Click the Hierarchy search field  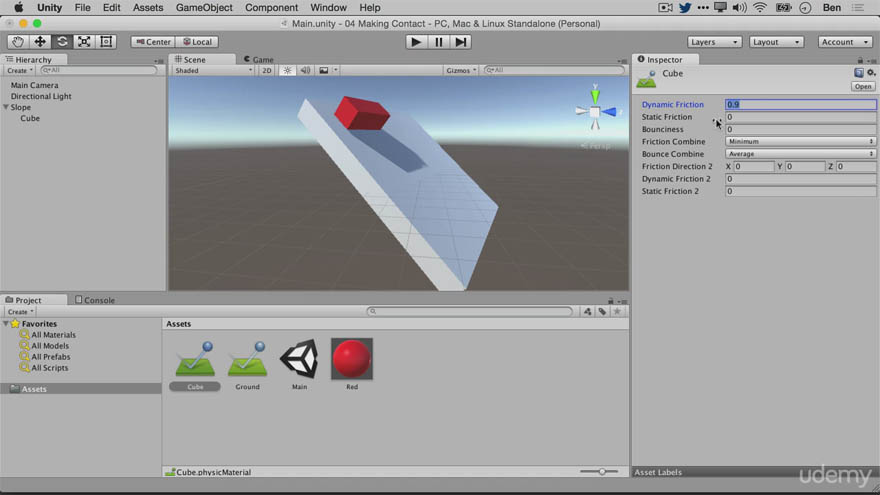click(x=99, y=70)
